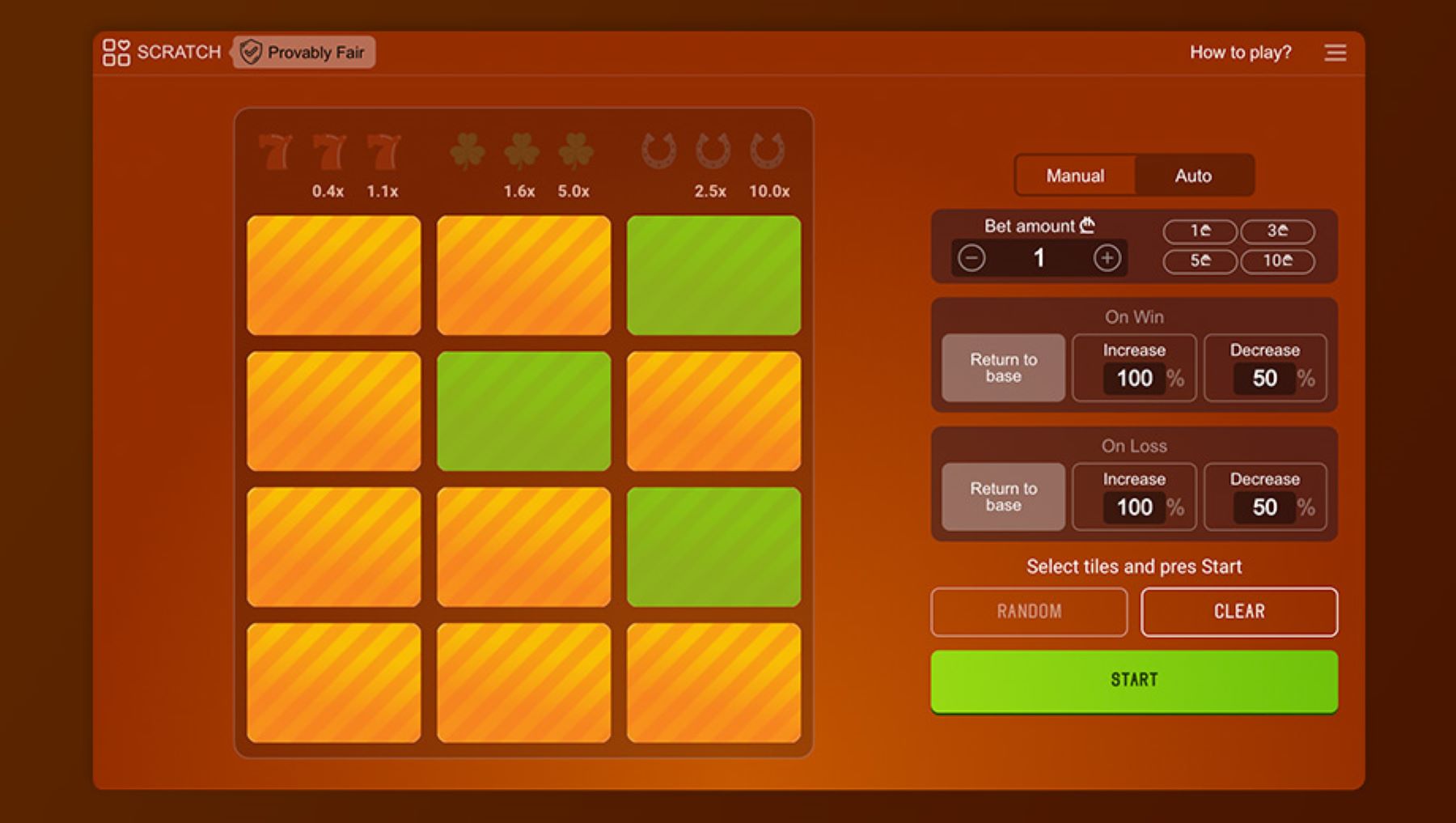Select the bottom row middle orange tile
This screenshot has width=1456, height=823.
[523, 683]
